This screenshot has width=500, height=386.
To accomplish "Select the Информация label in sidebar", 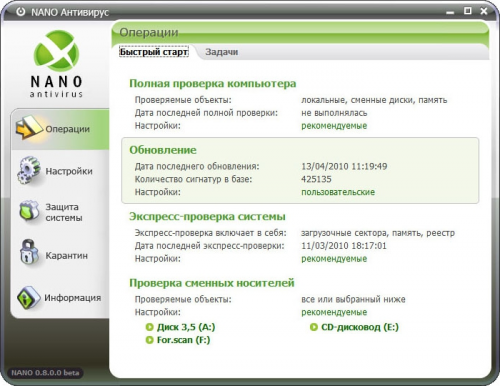I will coord(73,298).
